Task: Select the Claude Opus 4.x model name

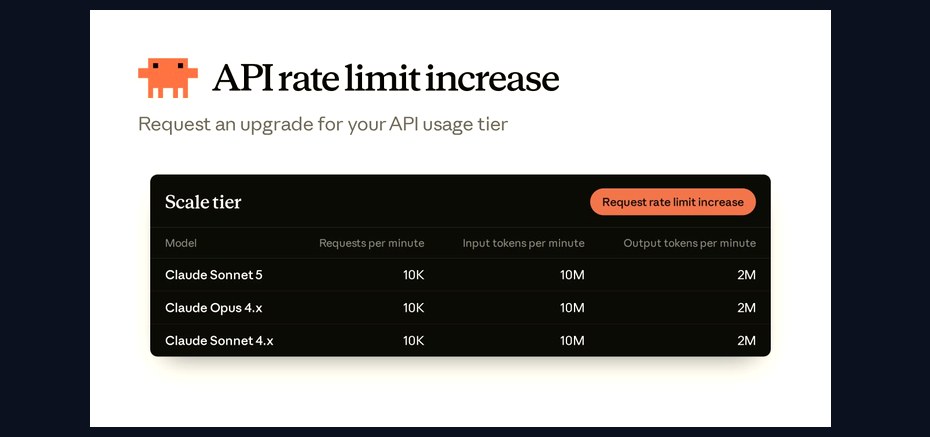Action: 214,308
